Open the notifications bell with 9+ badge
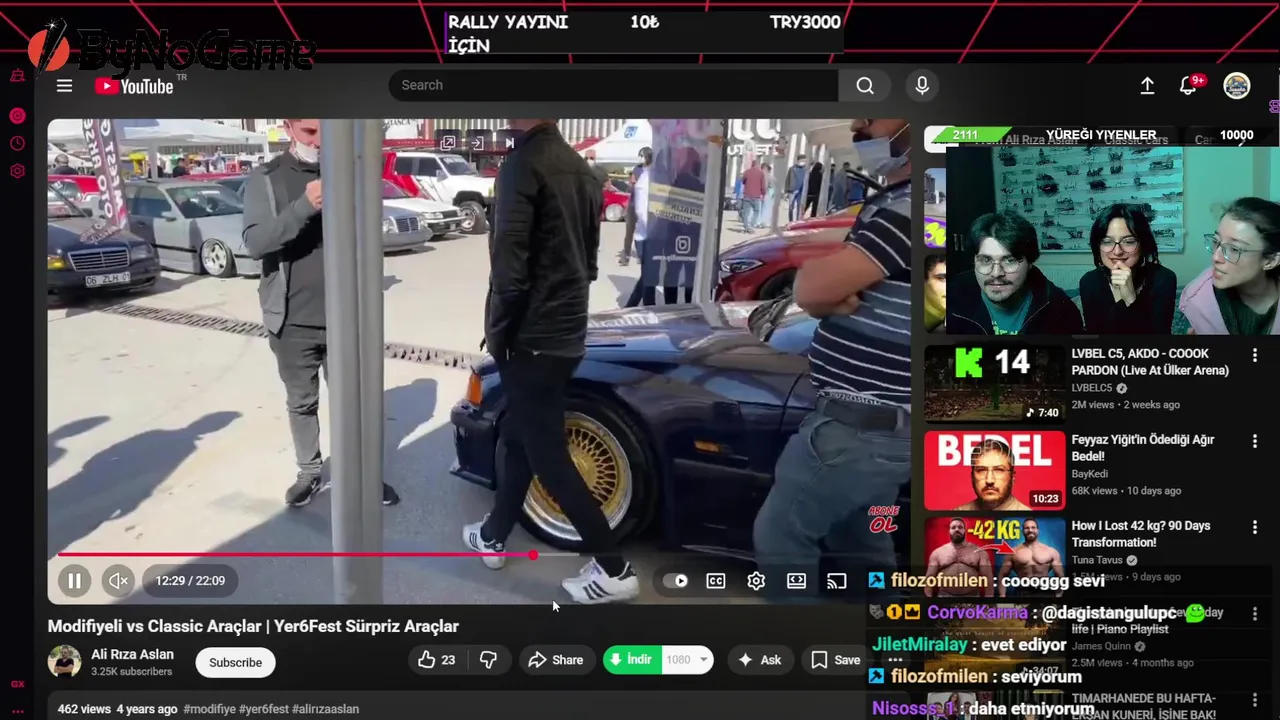Image resolution: width=1280 pixels, height=720 pixels. tap(1188, 86)
